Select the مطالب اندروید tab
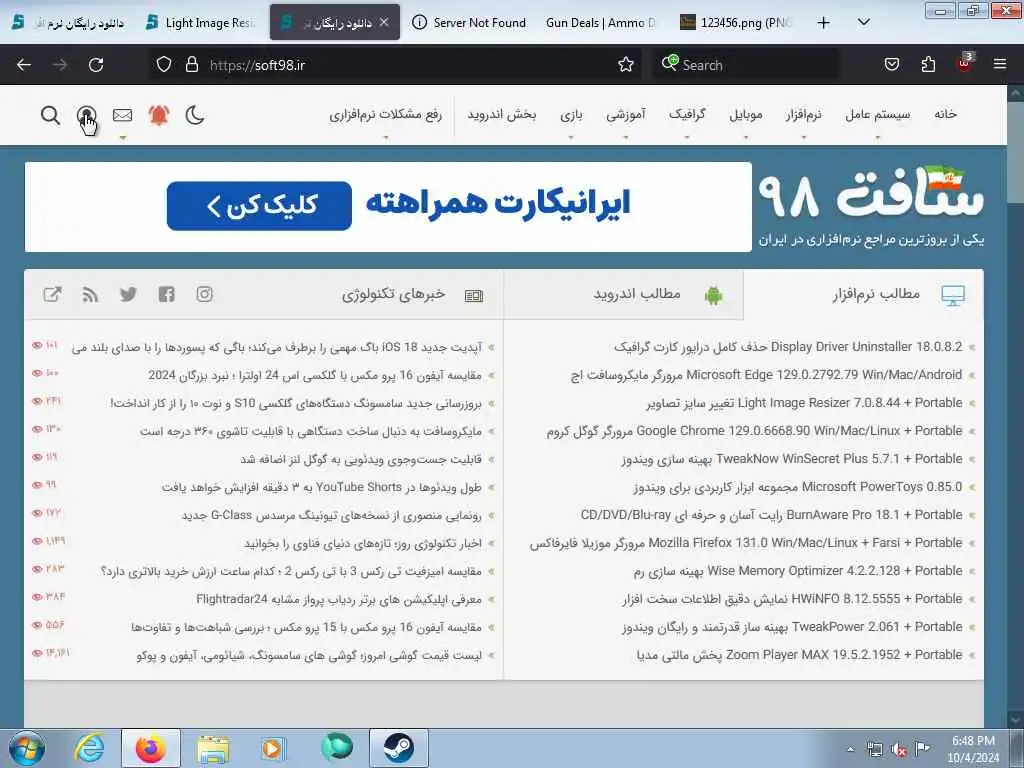 click(x=624, y=295)
